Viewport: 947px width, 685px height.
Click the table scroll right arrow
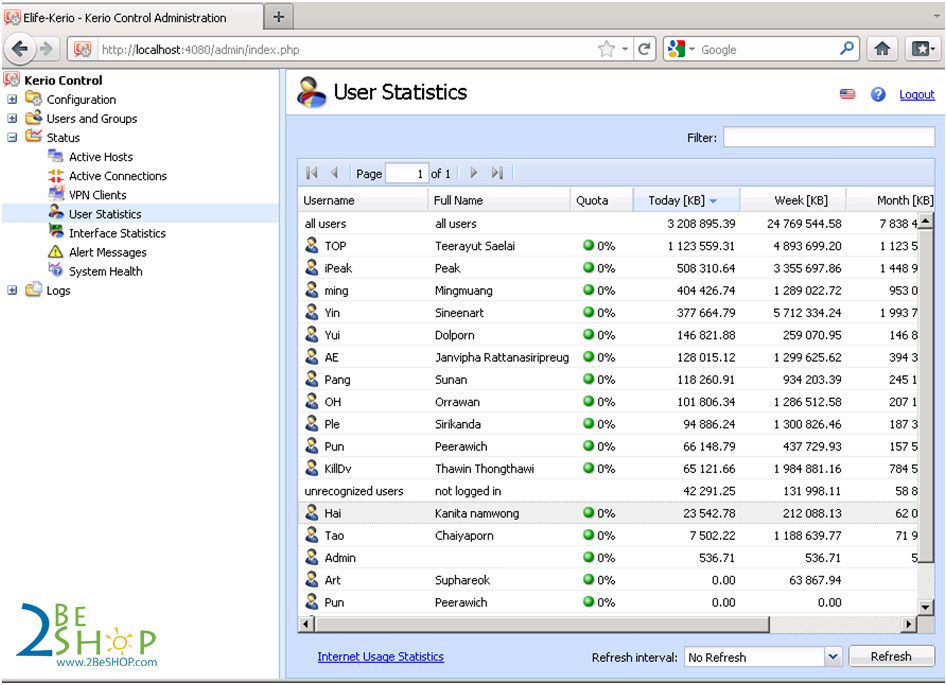point(908,624)
